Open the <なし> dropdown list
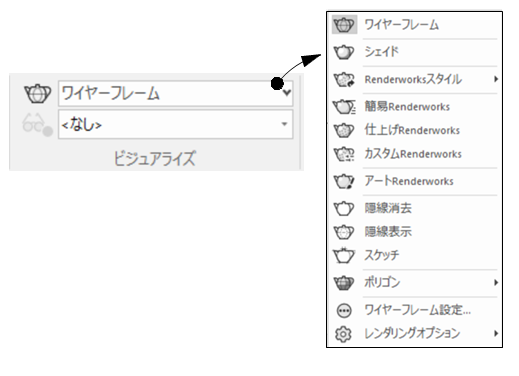This screenshot has height=376, width=519. (x=284, y=124)
